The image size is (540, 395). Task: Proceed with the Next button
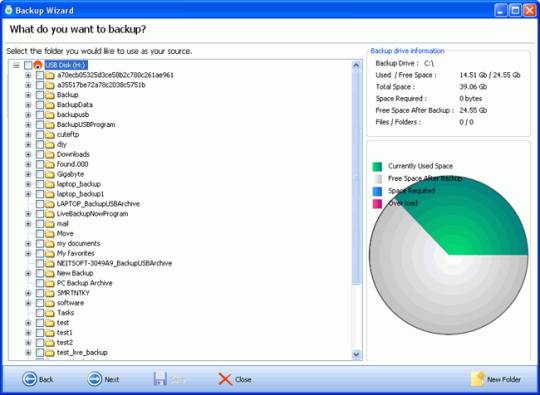pos(103,379)
